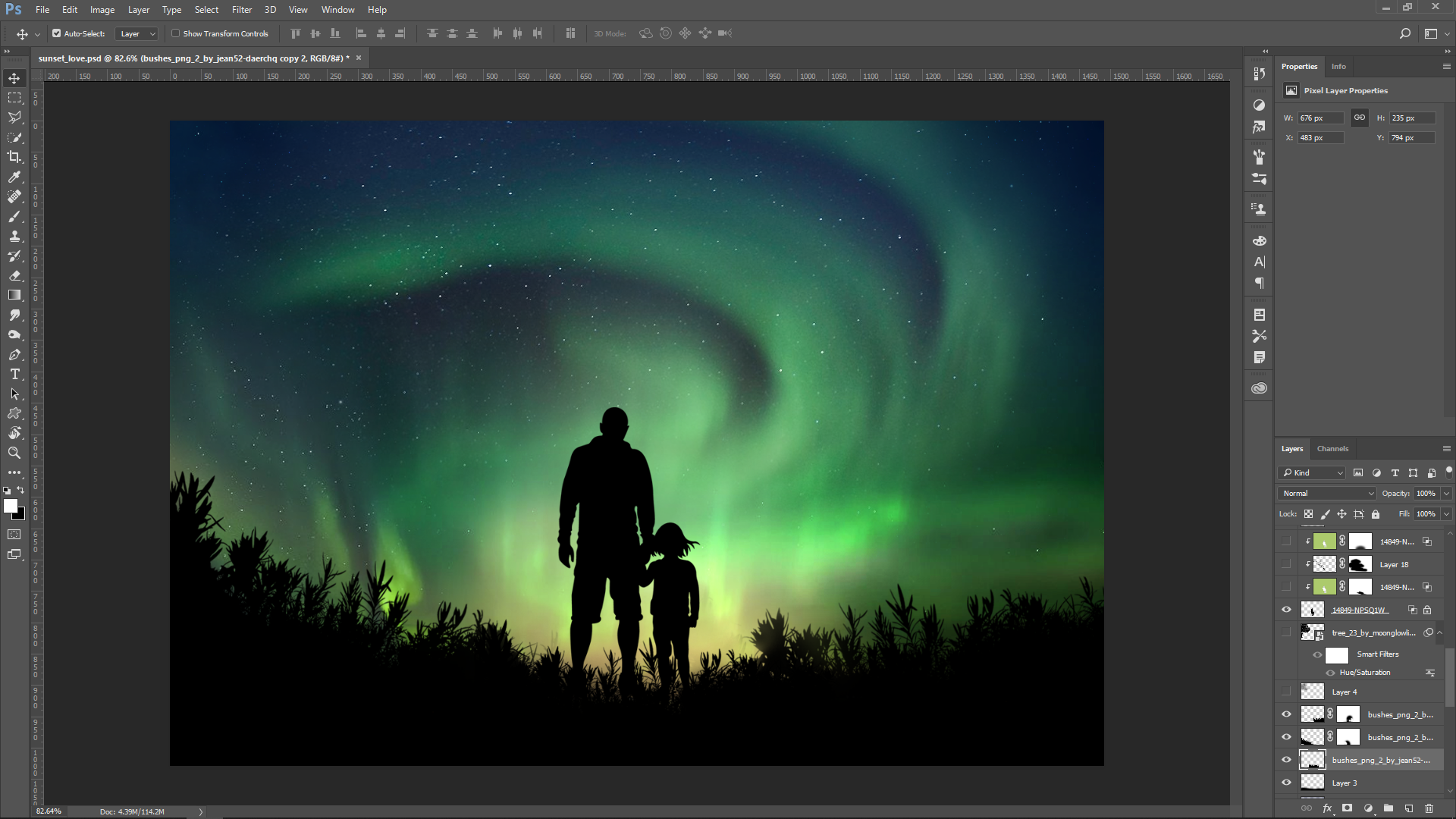Image resolution: width=1456 pixels, height=819 pixels.
Task: Add a layer mask
Action: [x=1348, y=808]
